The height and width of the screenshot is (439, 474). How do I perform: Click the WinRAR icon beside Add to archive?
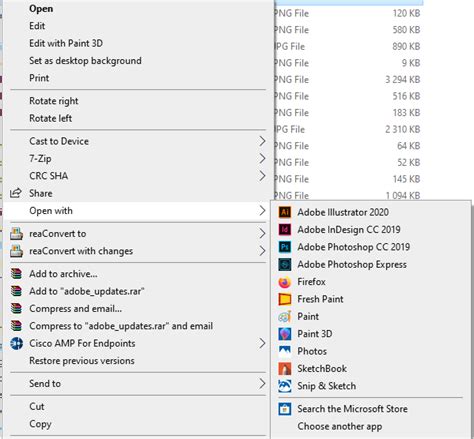click(x=16, y=274)
